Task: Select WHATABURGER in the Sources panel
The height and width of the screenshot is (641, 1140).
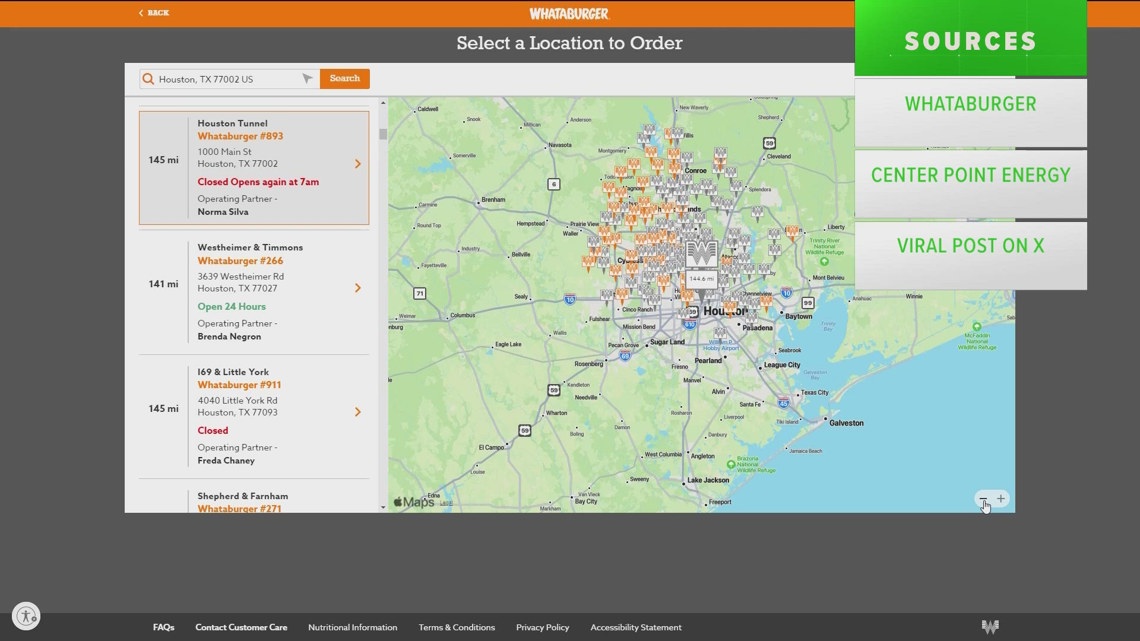Action: tap(970, 103)
